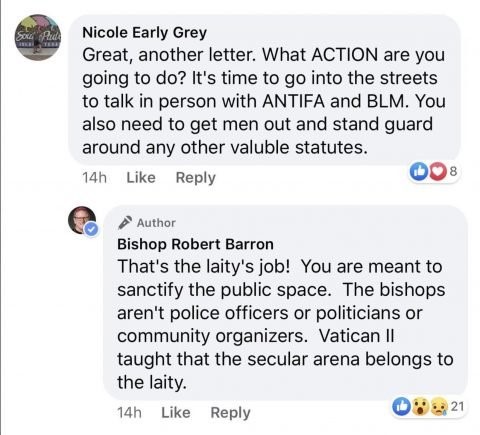Click the 14h timestamp on Nicole's comment

(94, 178)
